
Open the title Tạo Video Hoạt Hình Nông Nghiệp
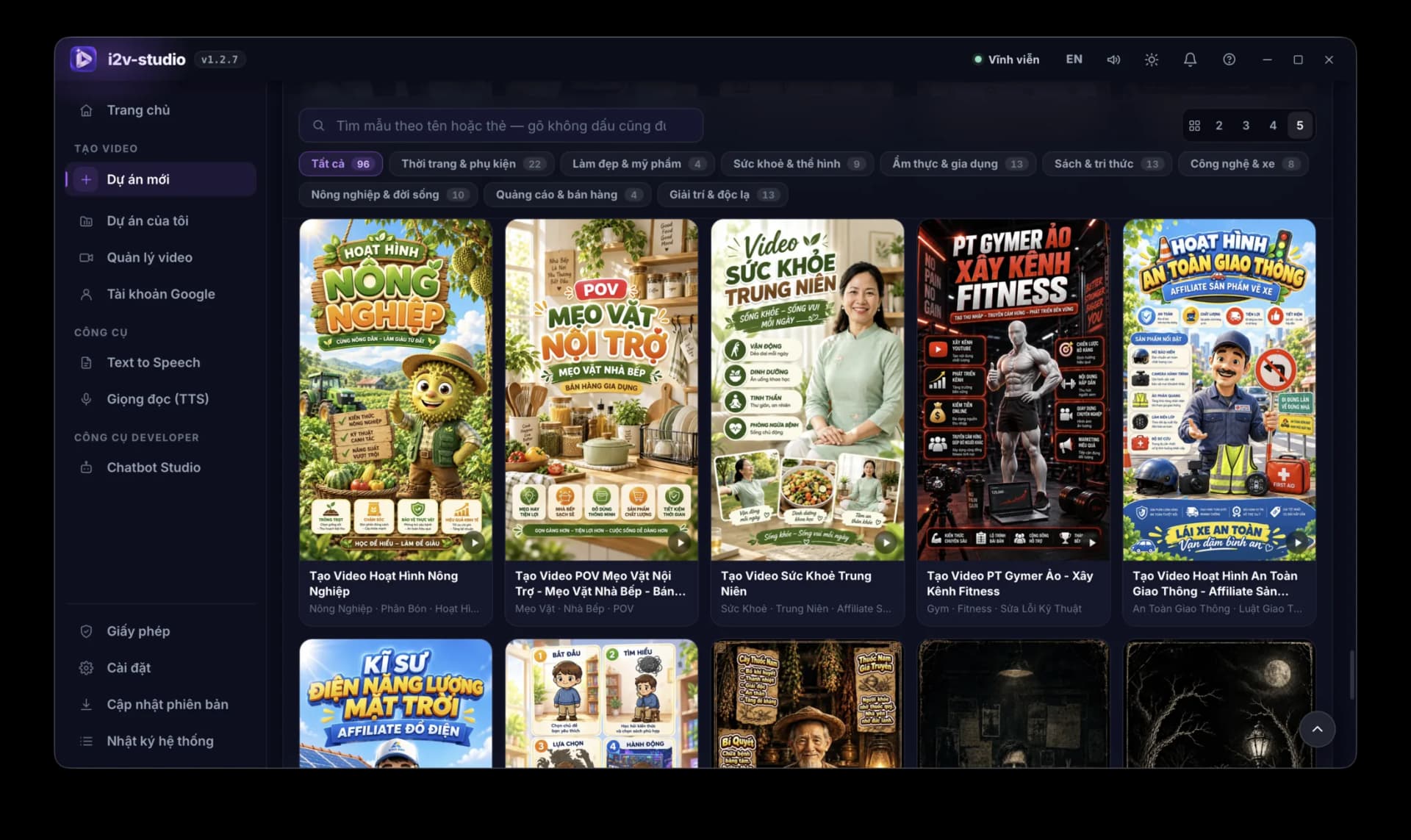pyautogui.click(x=384, y=584)
